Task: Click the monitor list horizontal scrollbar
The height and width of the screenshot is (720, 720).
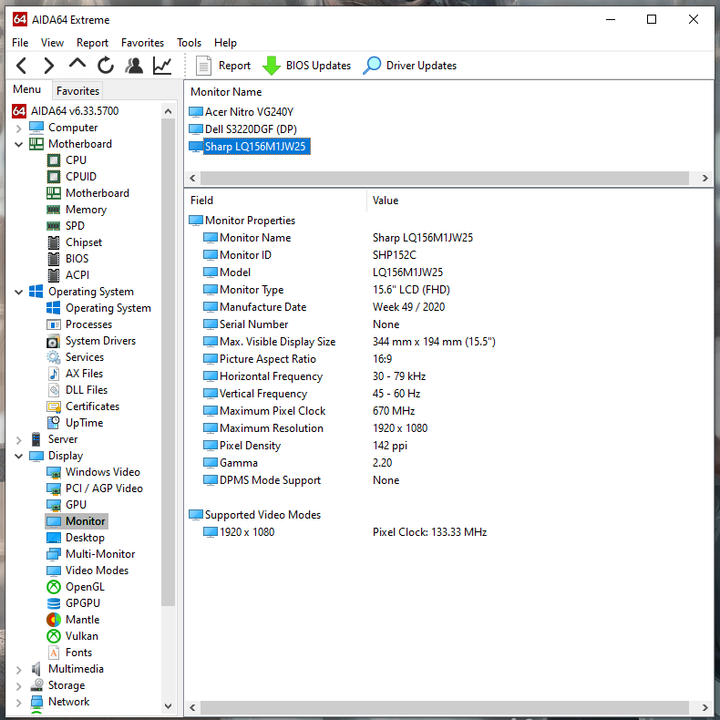Action: click(440, 178)
